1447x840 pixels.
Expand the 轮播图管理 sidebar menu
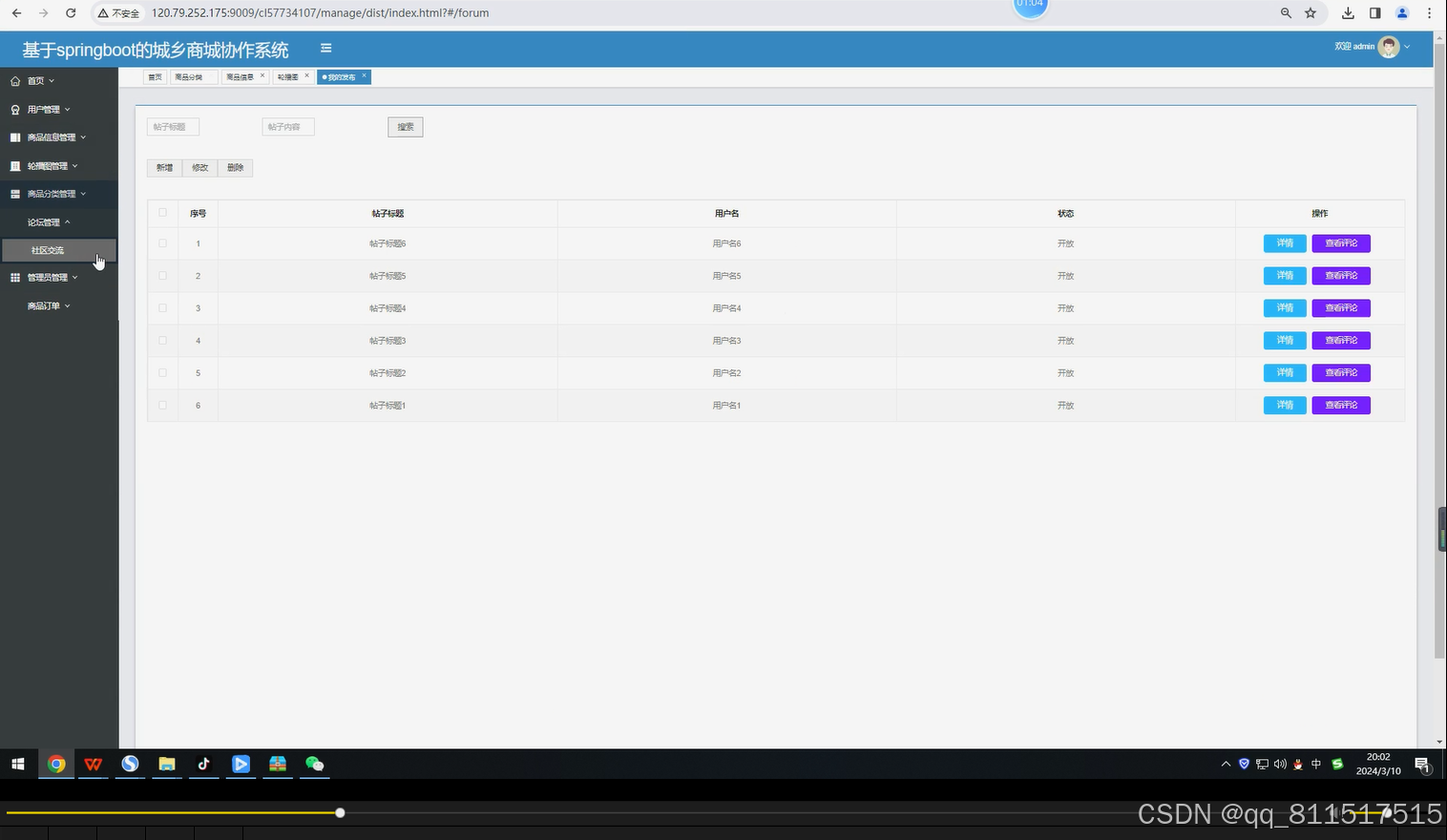59,166
